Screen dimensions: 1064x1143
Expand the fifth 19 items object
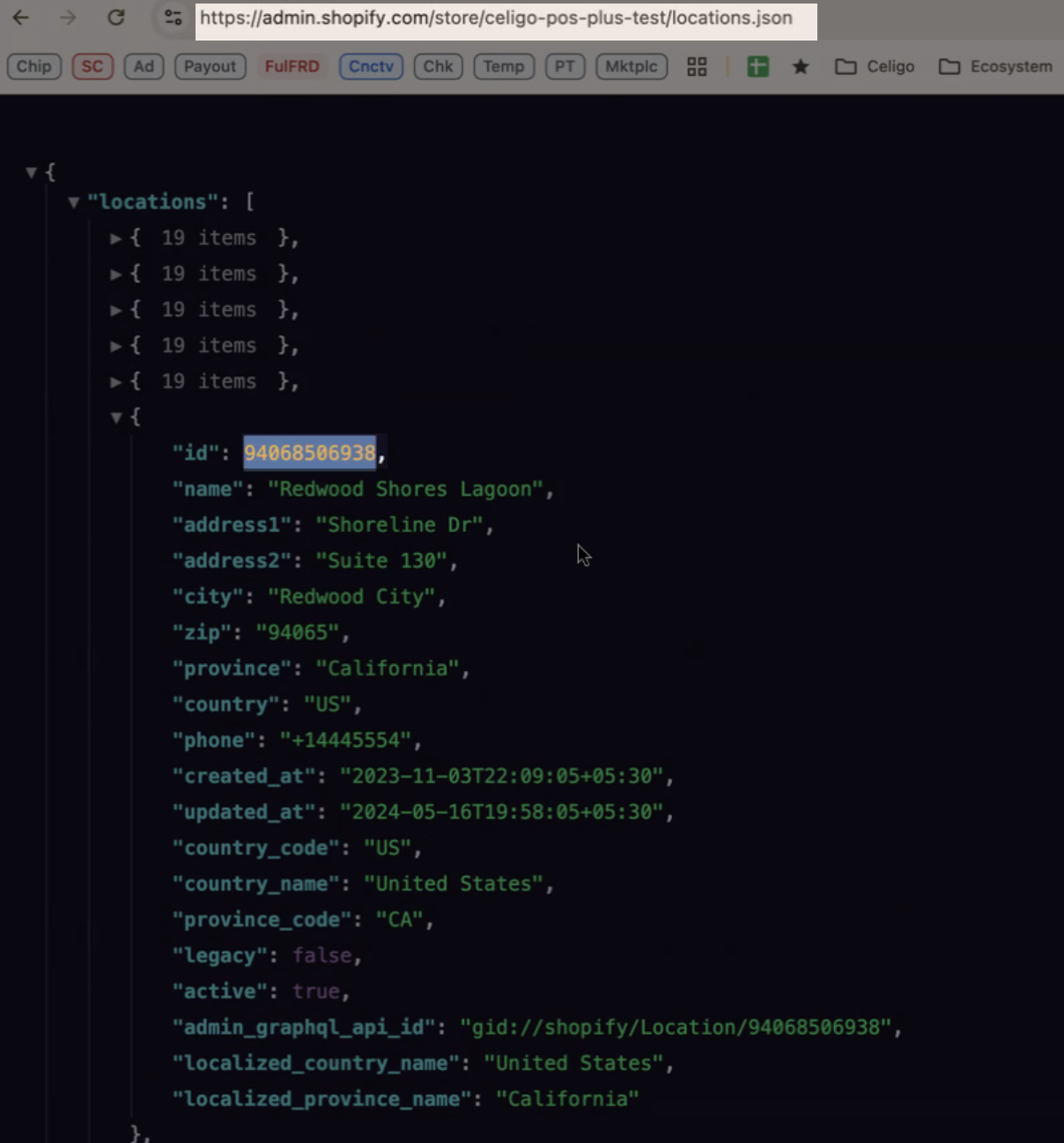pyautogui.click(x=115, y=382)
